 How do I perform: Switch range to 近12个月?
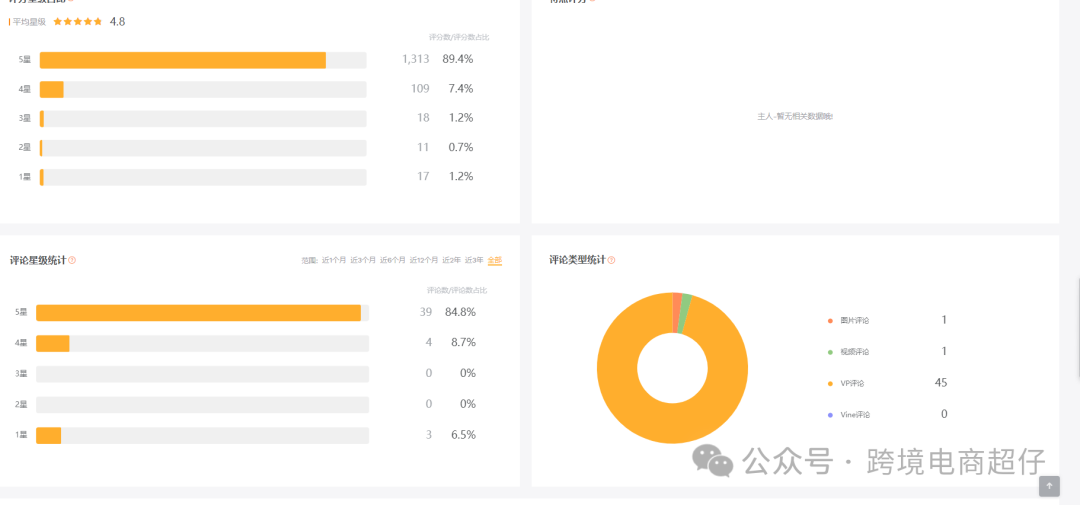tap(424, 260)
